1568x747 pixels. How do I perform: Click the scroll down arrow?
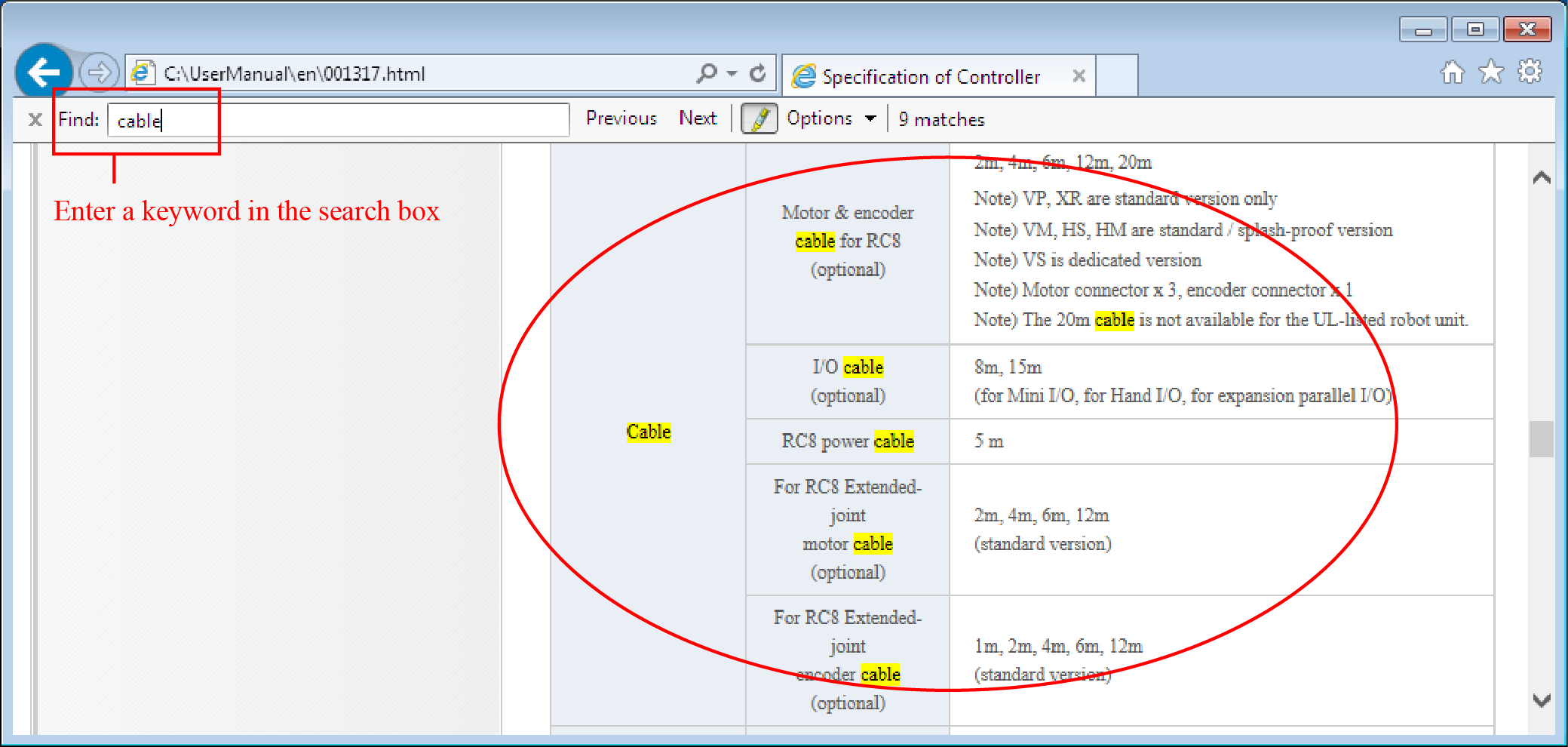coord(1542,700)
